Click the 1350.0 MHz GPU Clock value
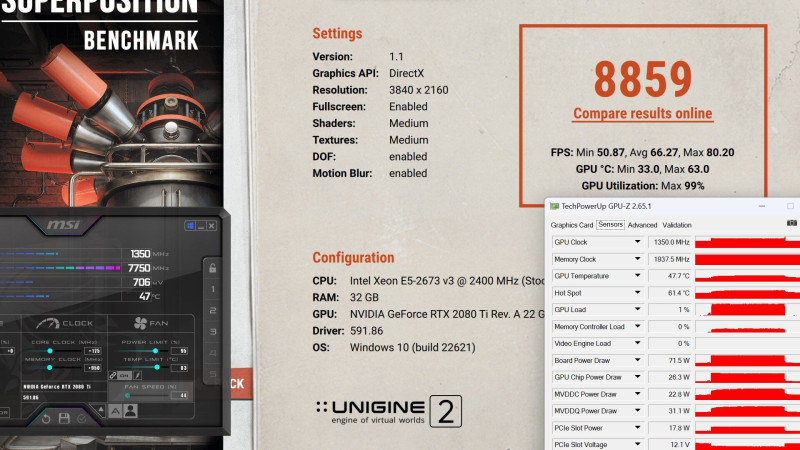 click(671, 242)
